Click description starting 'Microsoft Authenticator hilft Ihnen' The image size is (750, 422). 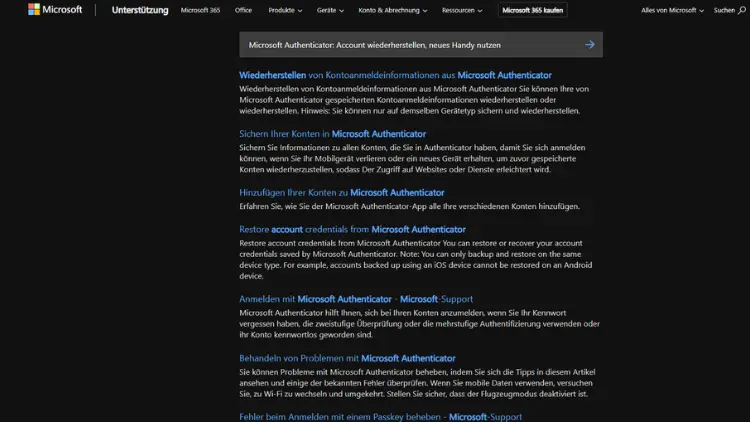point(419,324)
